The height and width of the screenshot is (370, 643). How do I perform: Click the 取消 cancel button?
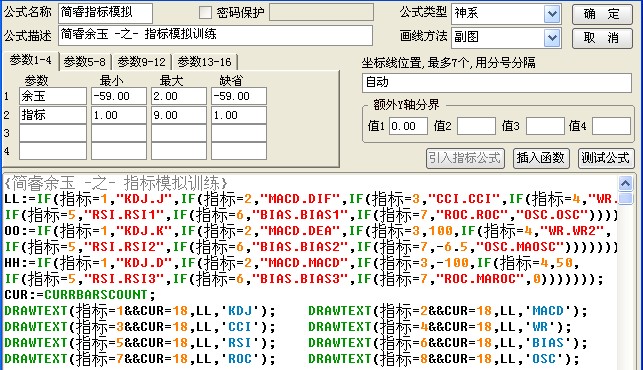click(x=602, y=38)
